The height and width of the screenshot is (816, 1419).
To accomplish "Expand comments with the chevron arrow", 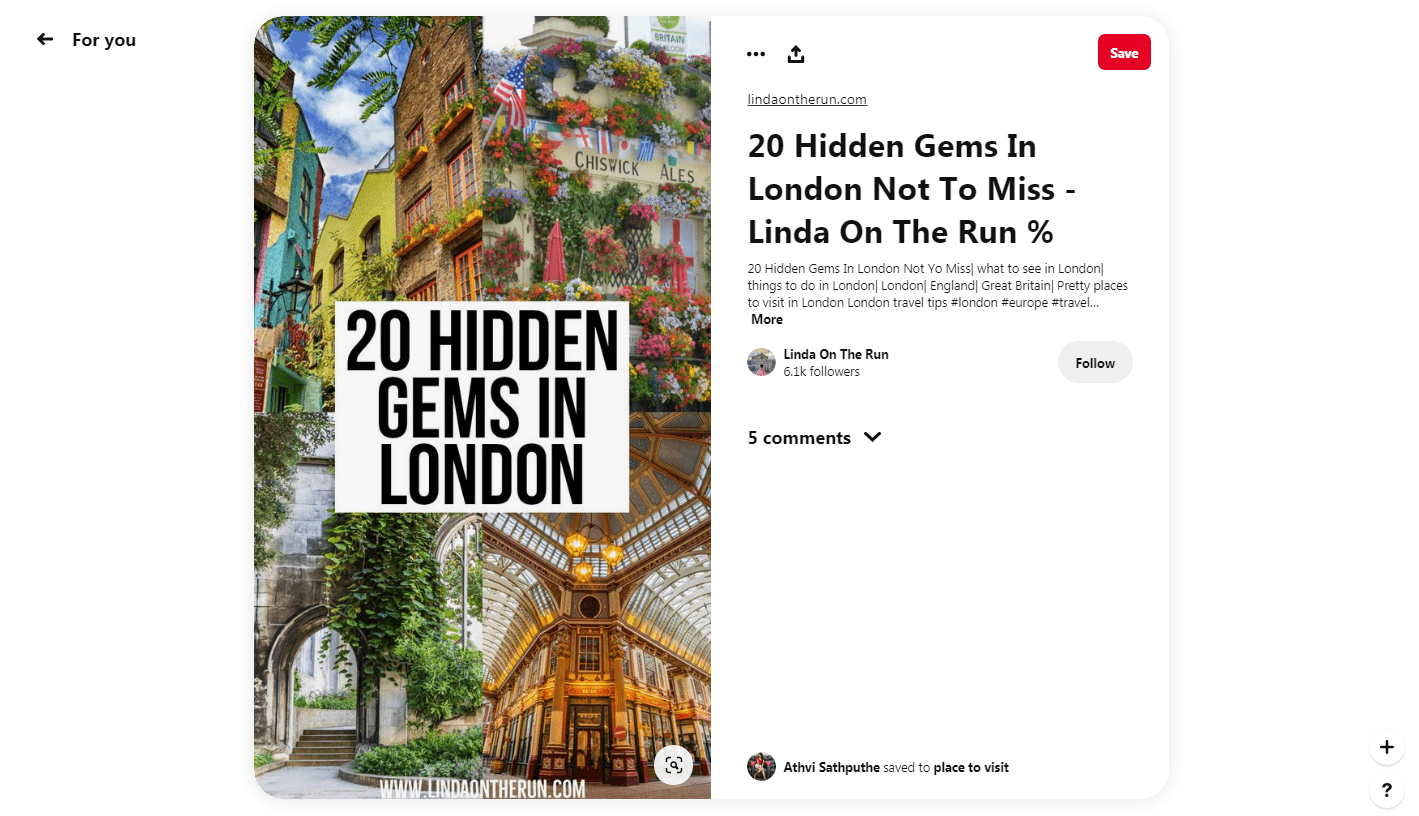I will (872, 437).
